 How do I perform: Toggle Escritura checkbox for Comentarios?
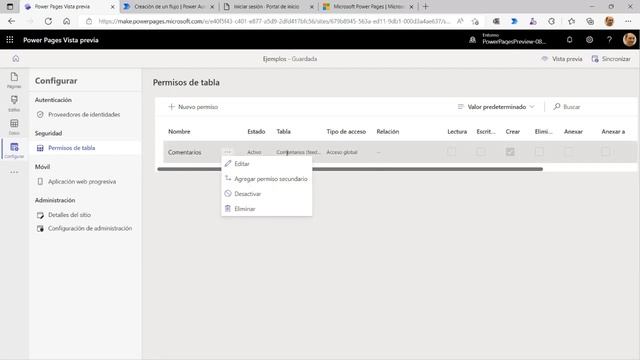point(481,151)
